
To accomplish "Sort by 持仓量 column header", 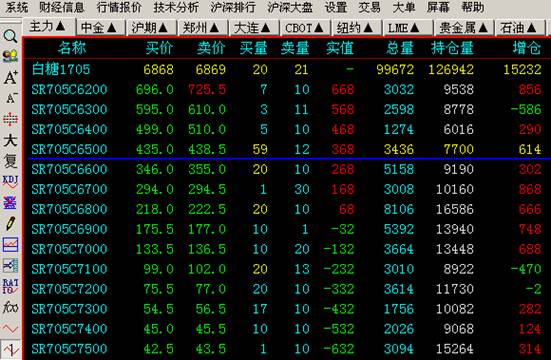I will [x=452, y=48].
